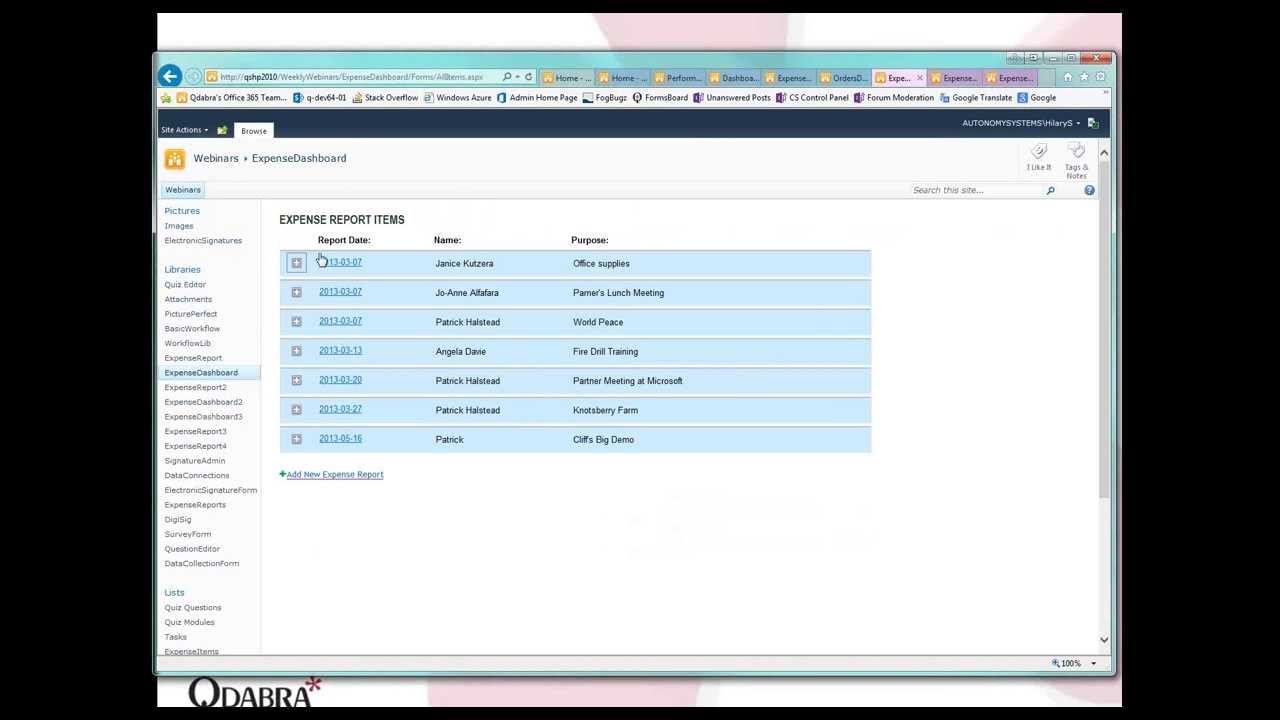Select the Browse ribbon tab
The height and width of the screenshot is (720, 1280).
254,131
